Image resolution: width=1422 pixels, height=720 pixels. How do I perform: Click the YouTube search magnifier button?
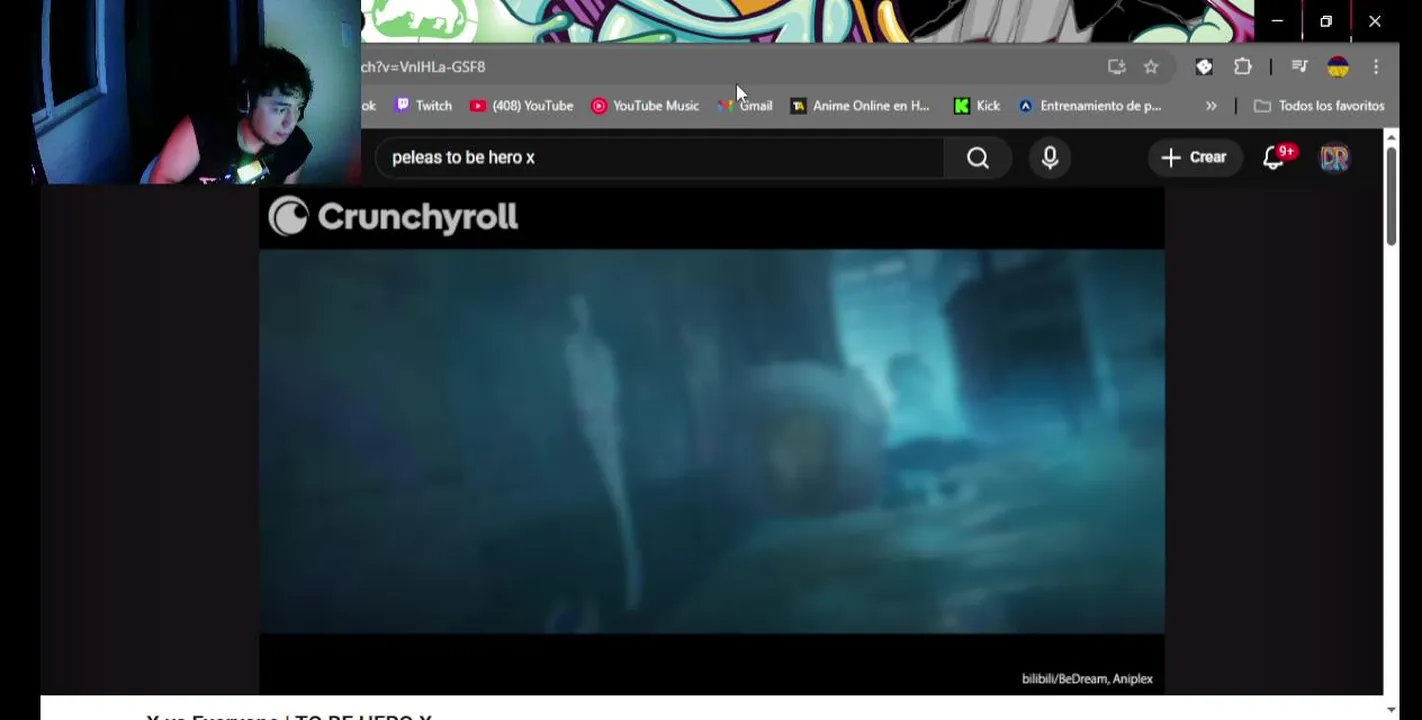point(977,157)
